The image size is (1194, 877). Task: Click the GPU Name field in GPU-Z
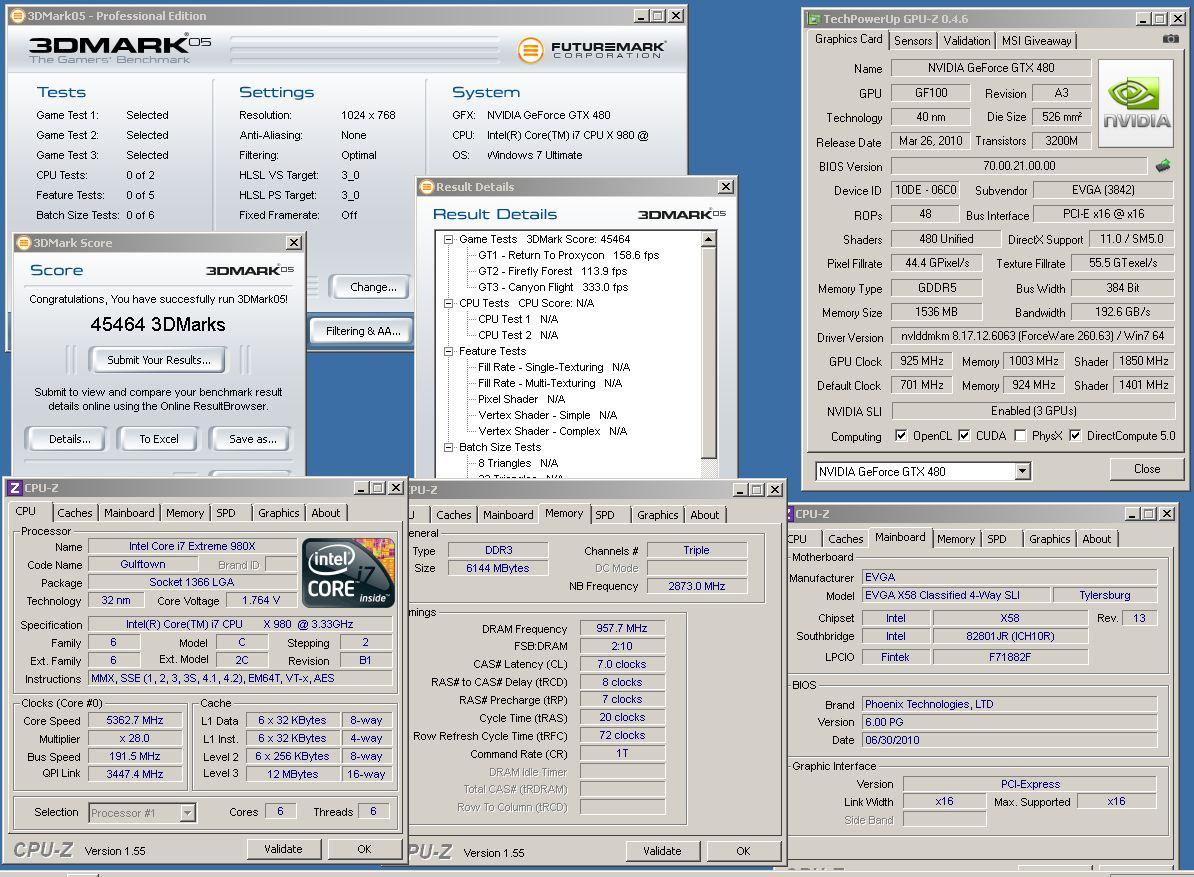991,68
